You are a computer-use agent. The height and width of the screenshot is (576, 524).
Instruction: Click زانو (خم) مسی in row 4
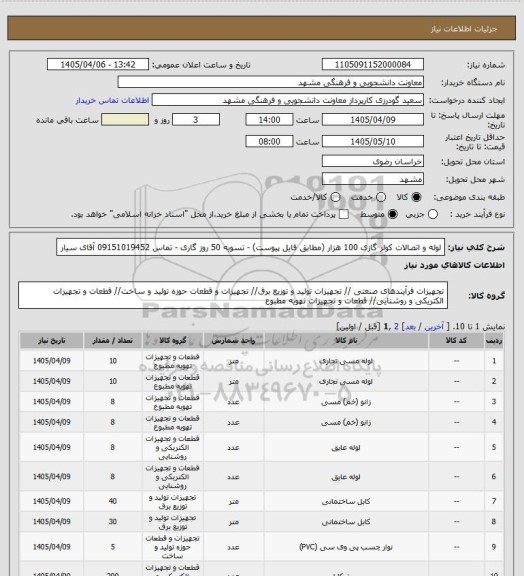[346, 422]
